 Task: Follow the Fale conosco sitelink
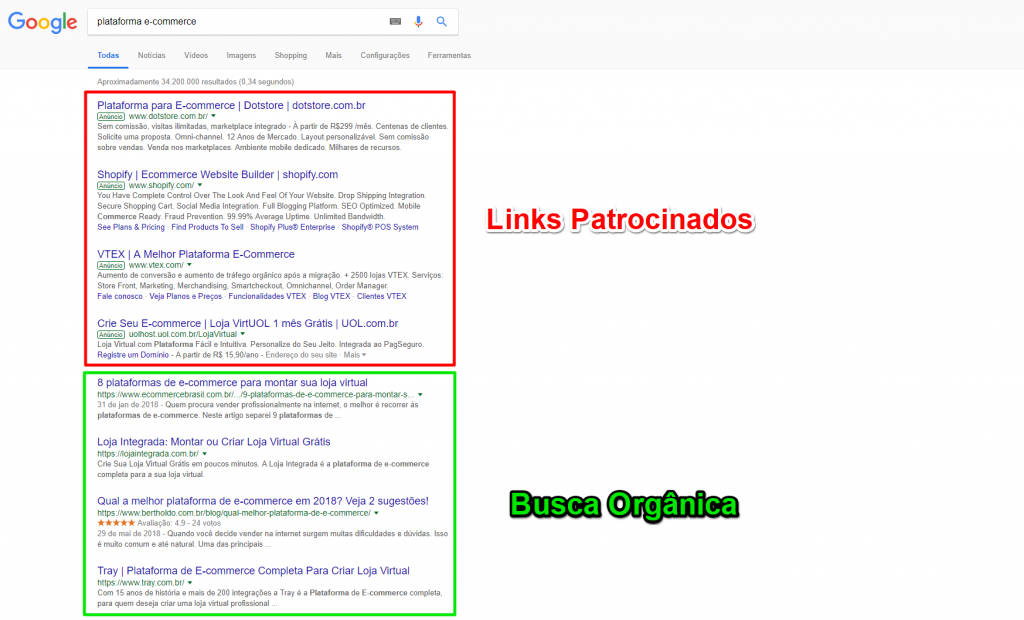120,297
